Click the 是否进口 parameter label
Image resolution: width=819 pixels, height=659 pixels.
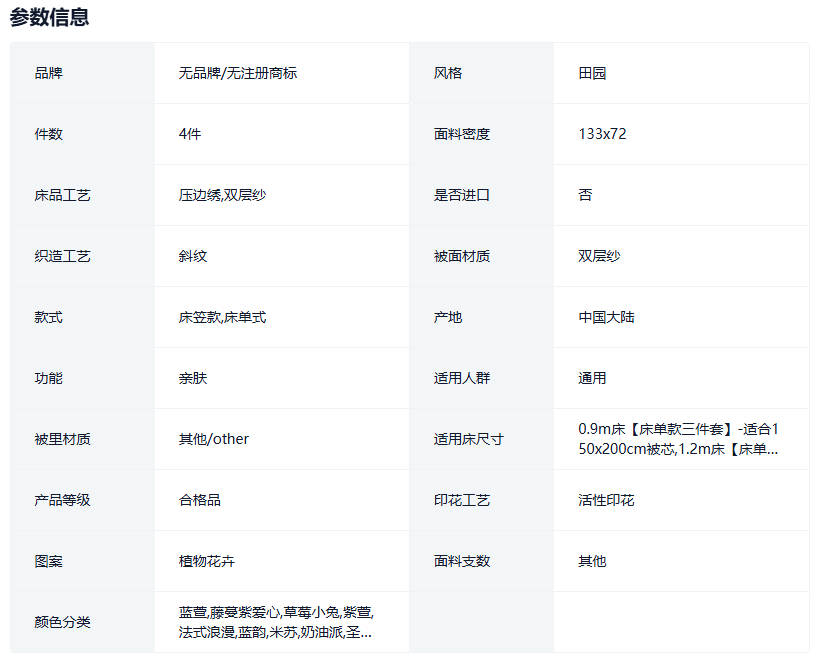(461, 195)
